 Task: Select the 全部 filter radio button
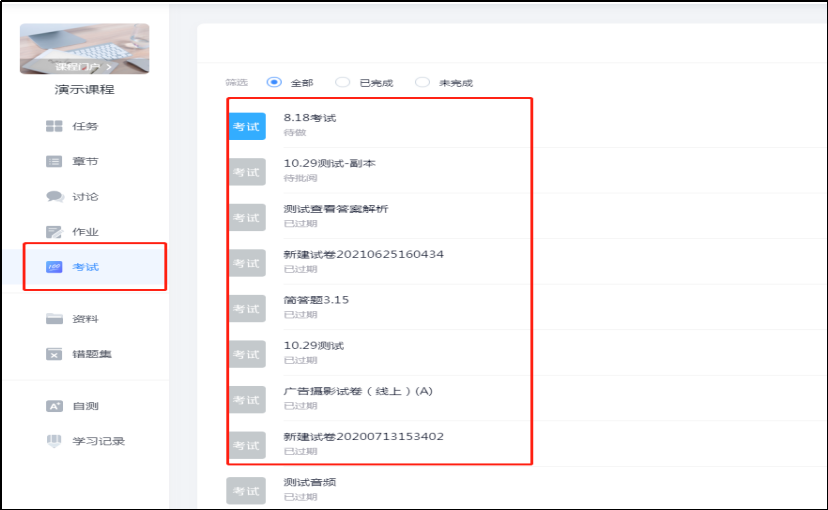[x=273, y=83]
